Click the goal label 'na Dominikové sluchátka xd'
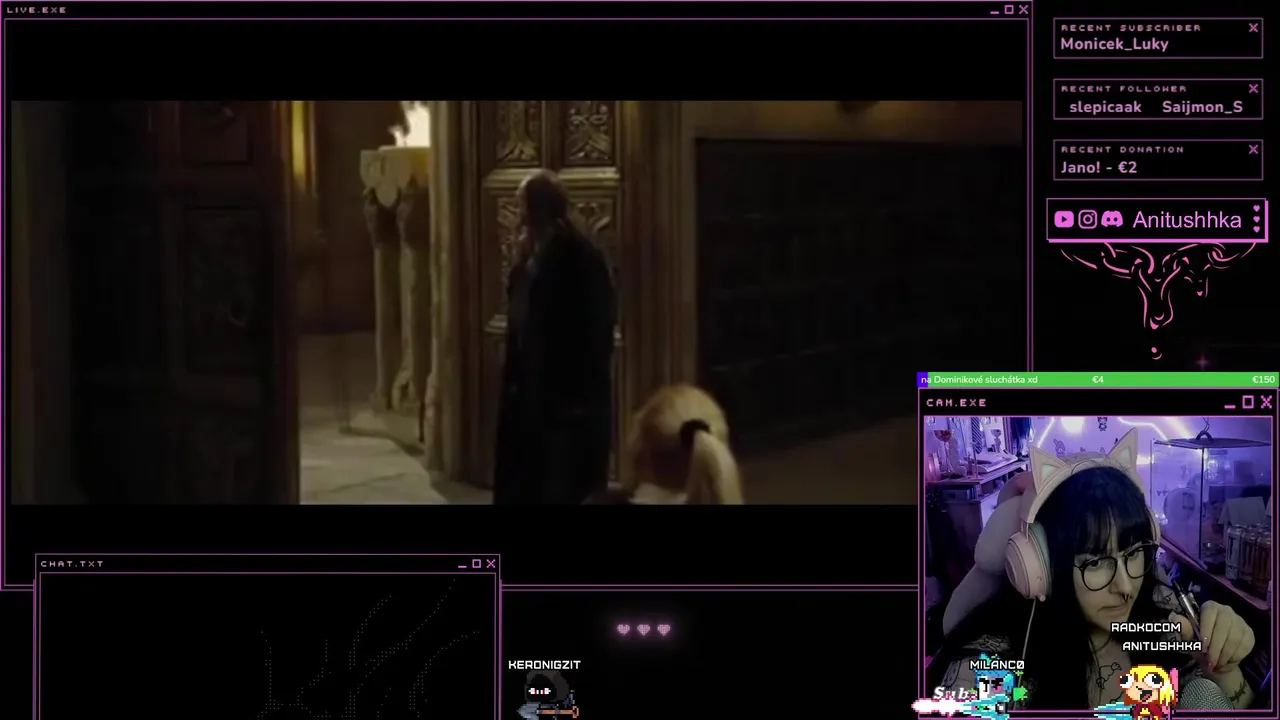 pos(979,380)
